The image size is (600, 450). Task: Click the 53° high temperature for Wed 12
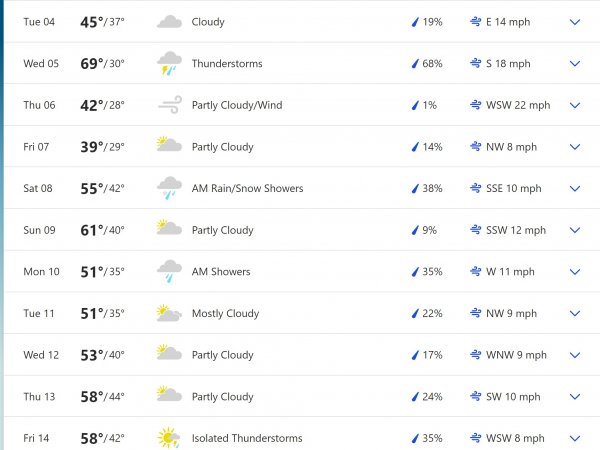92,355
